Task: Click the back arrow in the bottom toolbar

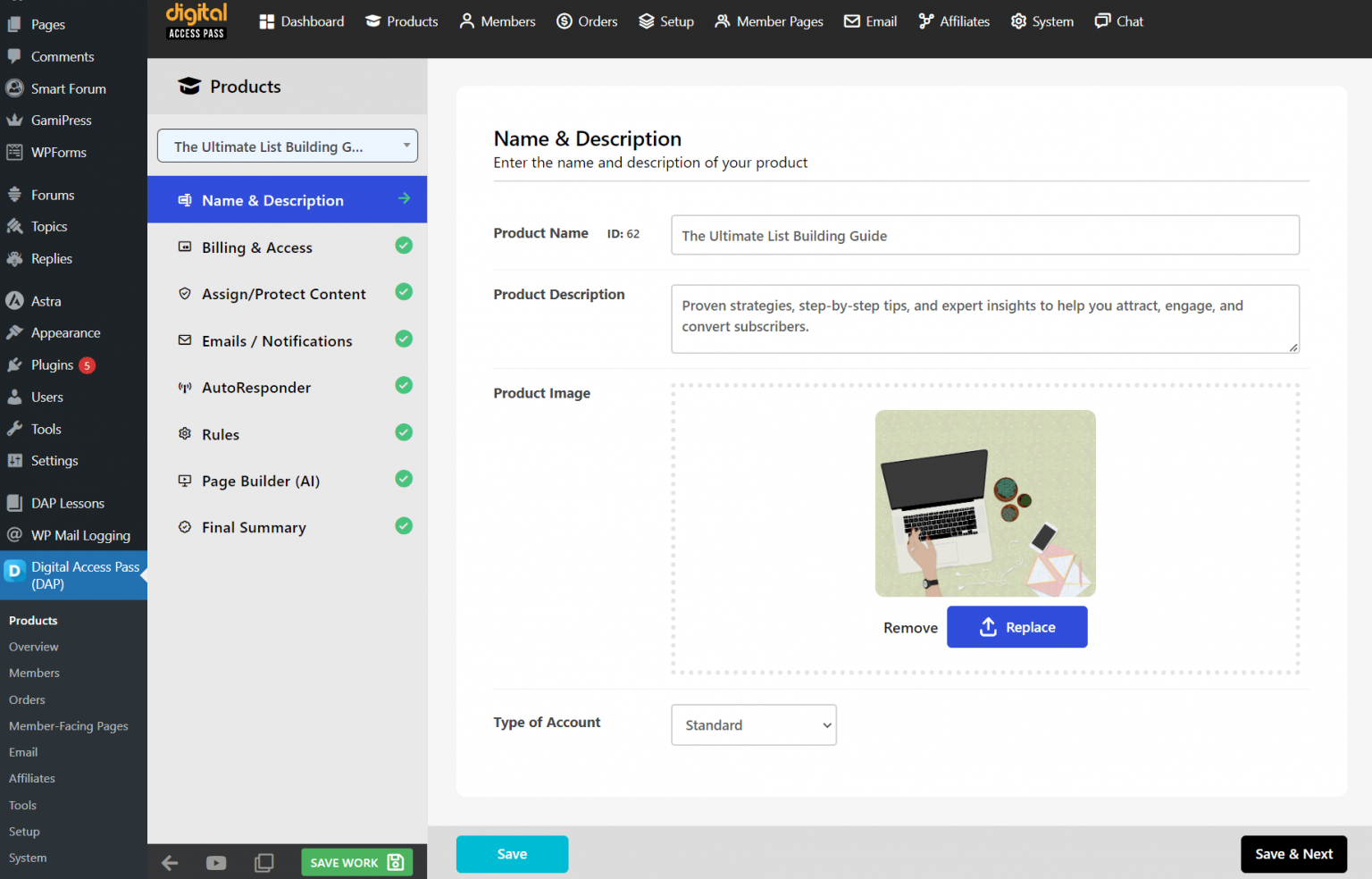Action: (170, 862)
